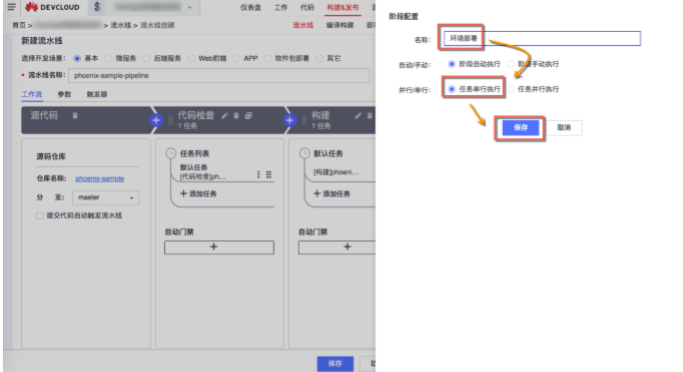Grab the drag handle of 构建 stage
The width and height of the screenshot is (683, 372).
304,120
